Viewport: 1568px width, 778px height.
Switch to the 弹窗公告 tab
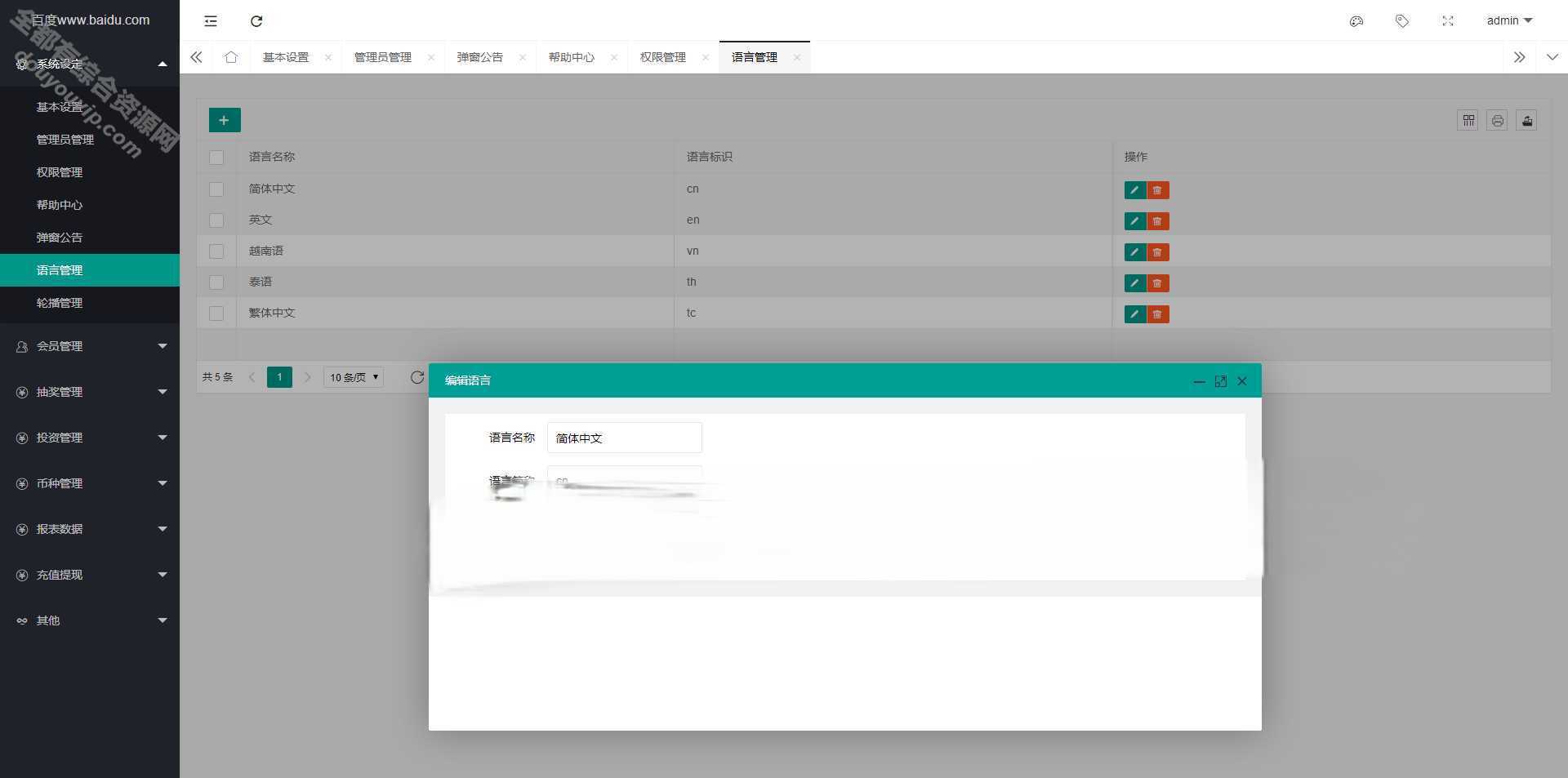point(479,57)
